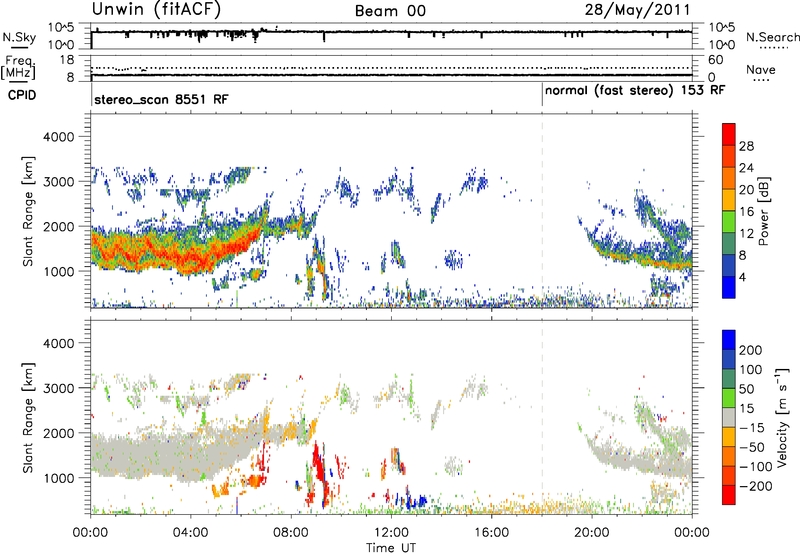Click the '3000' tick of the power panel
This screenshot has height=554, width=800.
(58, 182)
